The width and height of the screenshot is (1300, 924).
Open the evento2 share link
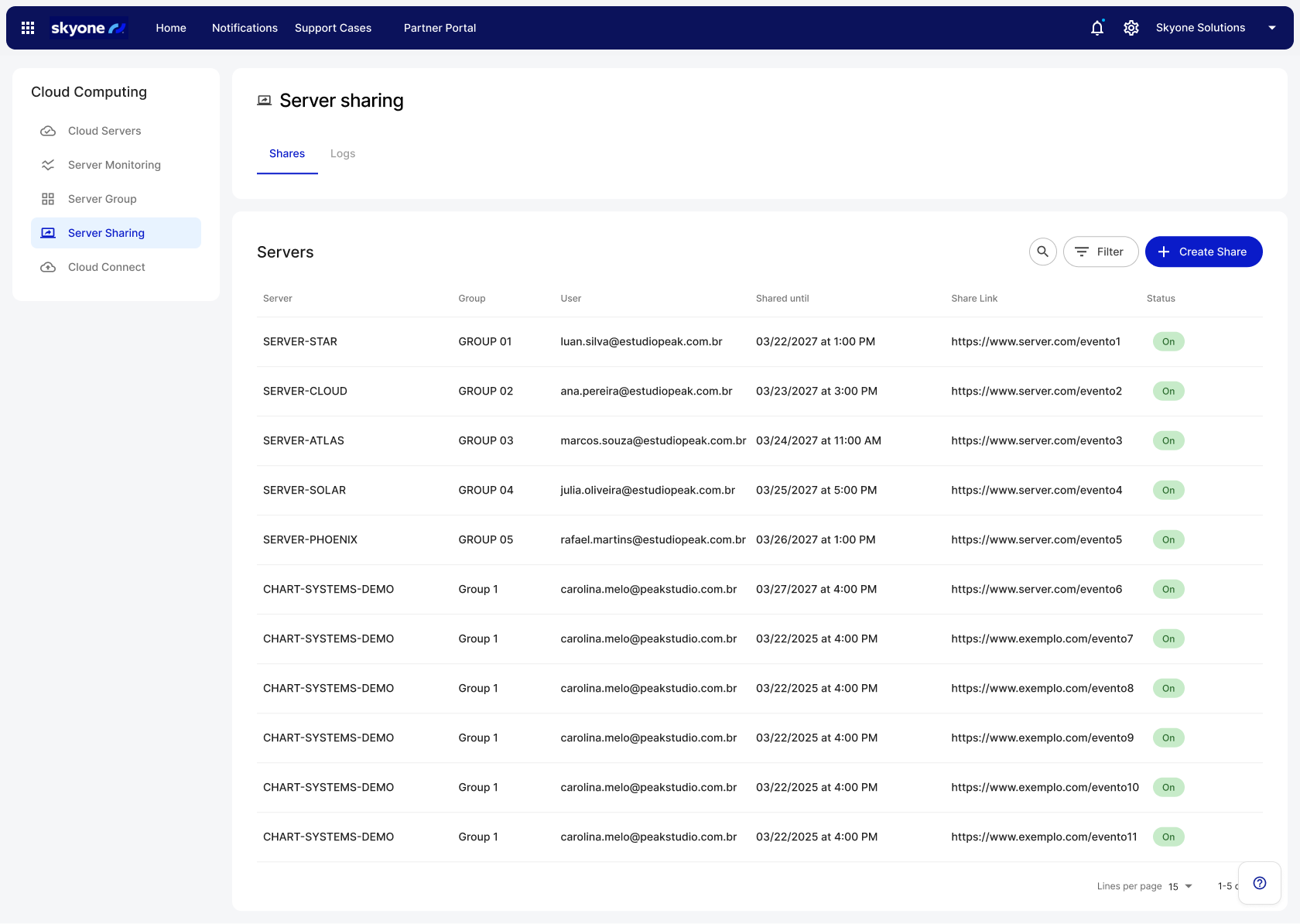point(1036,391)
